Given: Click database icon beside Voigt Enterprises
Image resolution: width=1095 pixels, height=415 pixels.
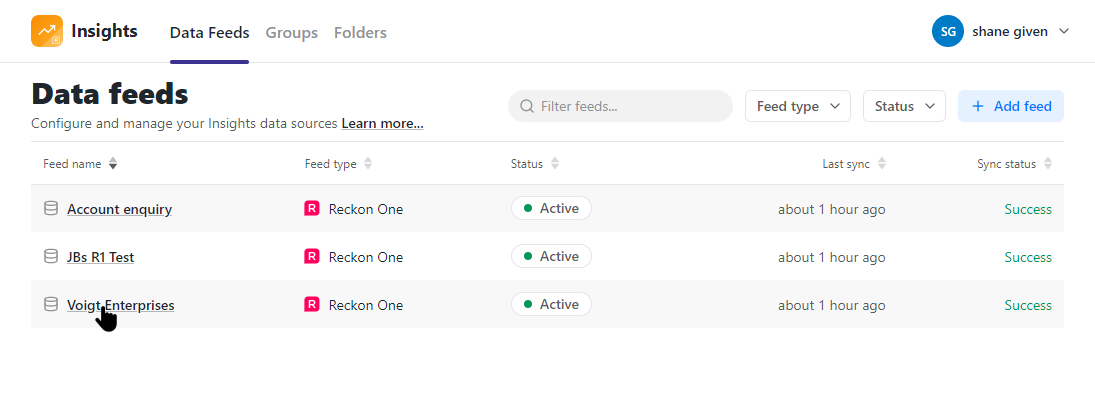Looking at the screenshot, I should pyautogui.click(x=51, y=305).
